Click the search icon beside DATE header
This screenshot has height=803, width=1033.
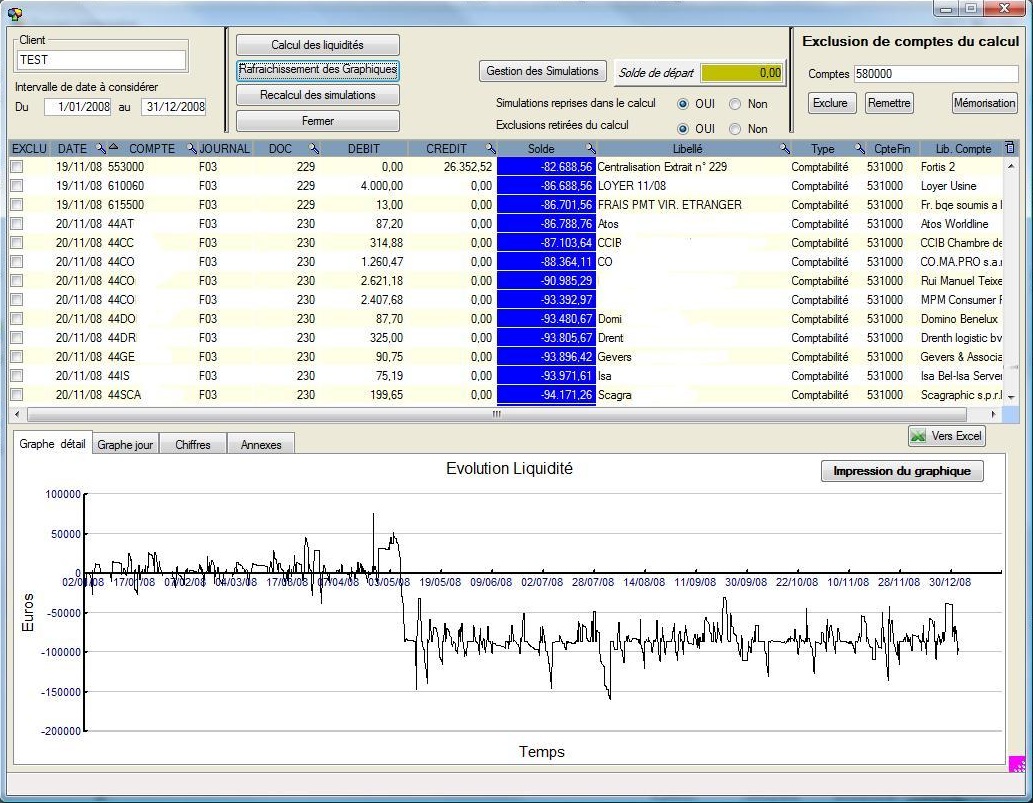tap(101, 148)
